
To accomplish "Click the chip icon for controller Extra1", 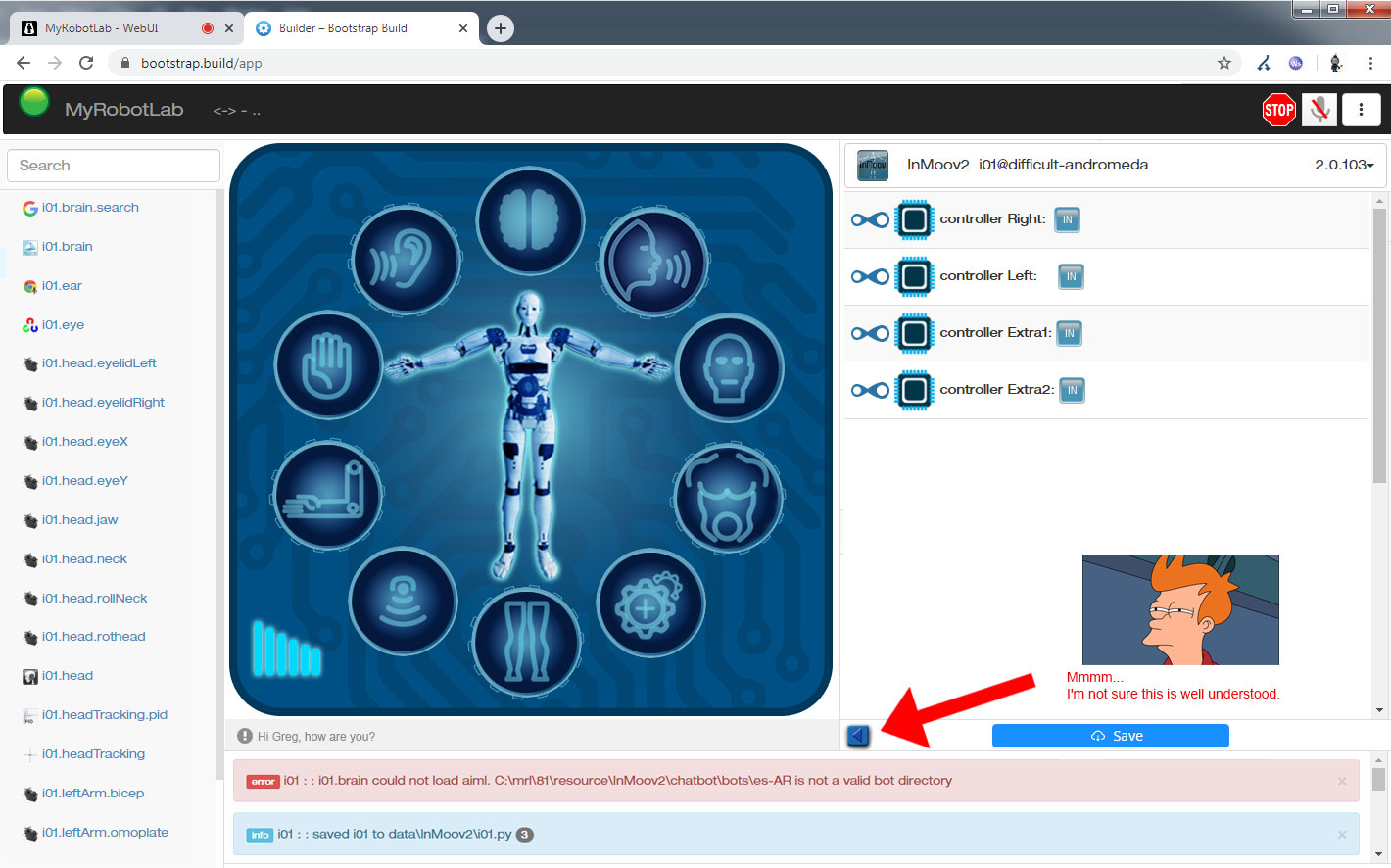I will 915,333.
